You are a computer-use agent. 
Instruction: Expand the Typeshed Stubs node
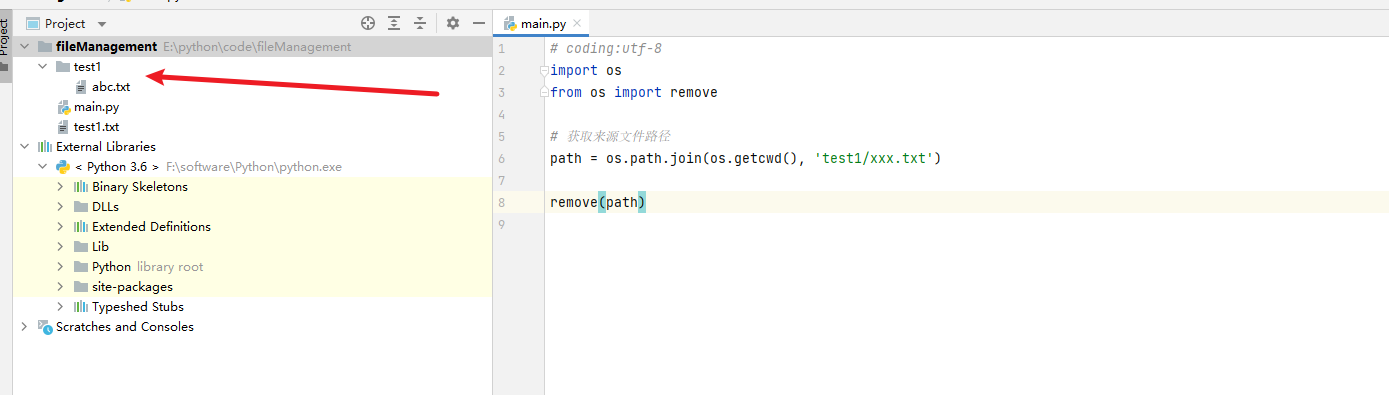pos(60,307)
